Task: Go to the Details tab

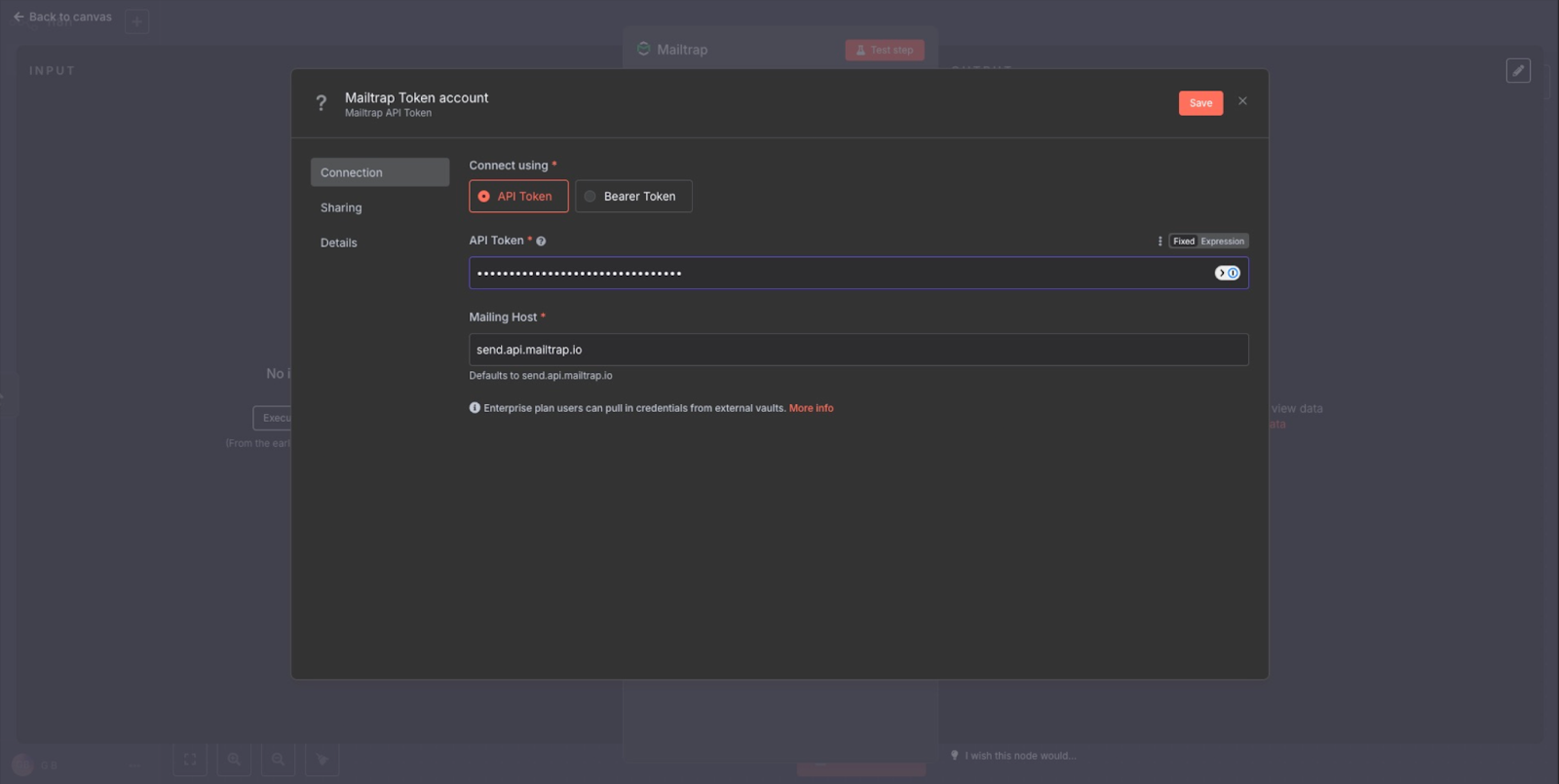Action: [x=339, y=243]
